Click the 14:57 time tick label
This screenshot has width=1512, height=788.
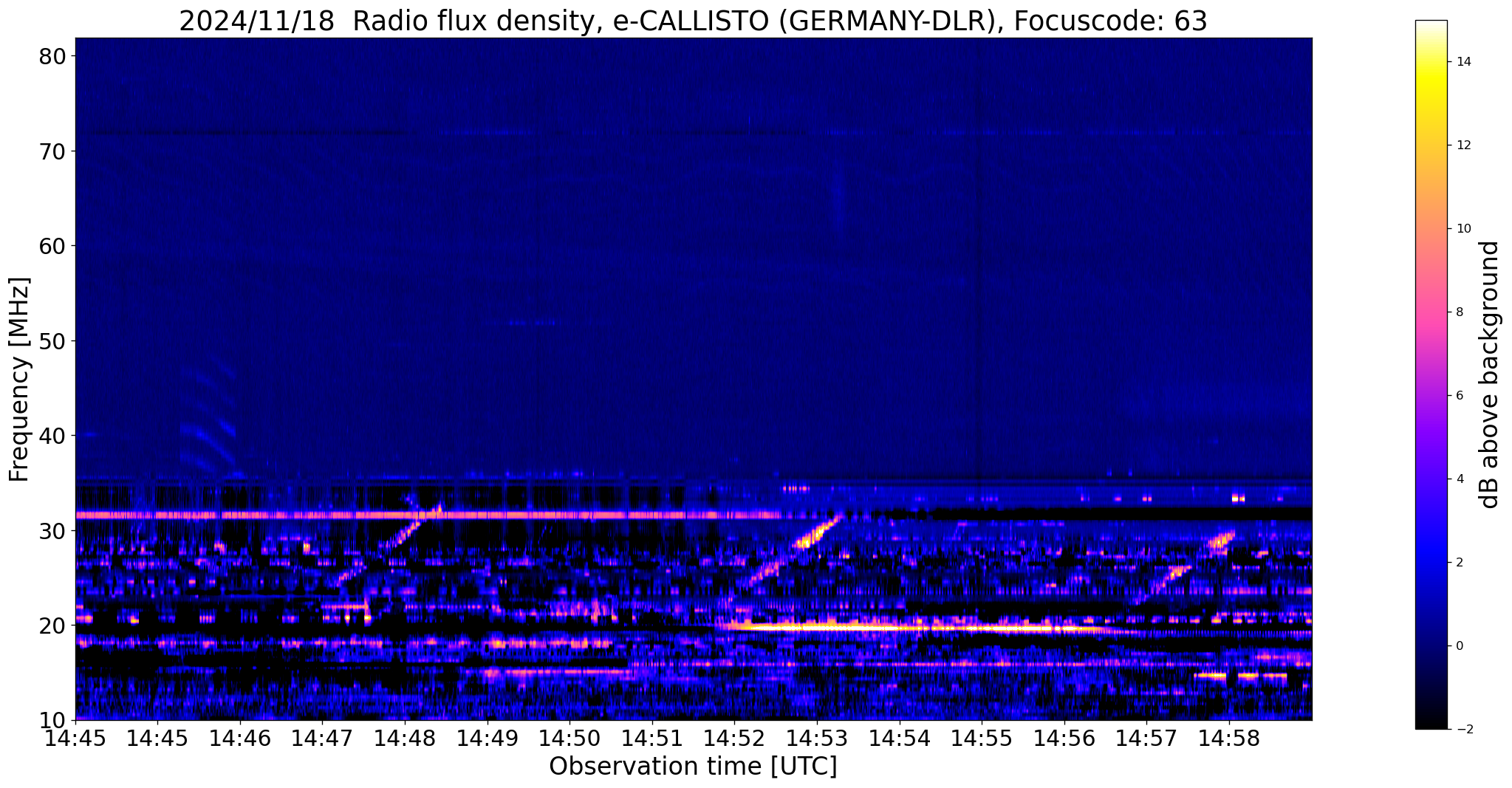tap(1147, 739)
